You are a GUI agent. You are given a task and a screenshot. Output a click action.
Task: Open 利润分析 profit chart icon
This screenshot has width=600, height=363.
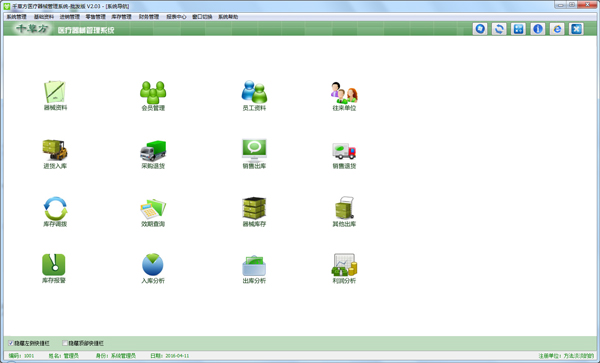[x=344, y=265]
